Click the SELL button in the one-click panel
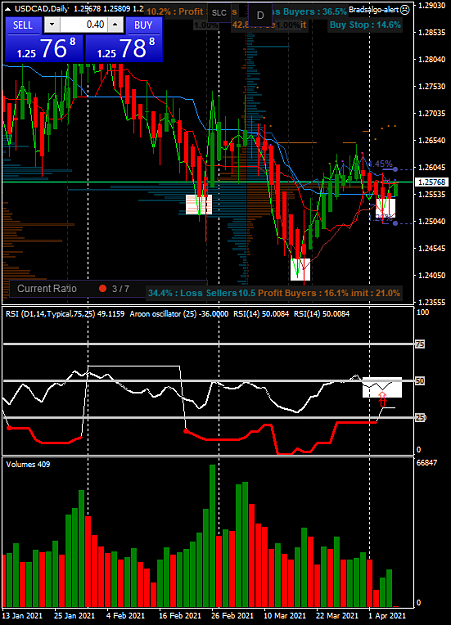Image resolution: width=451 pixels, height=625 pixels. tap(23, 25)
